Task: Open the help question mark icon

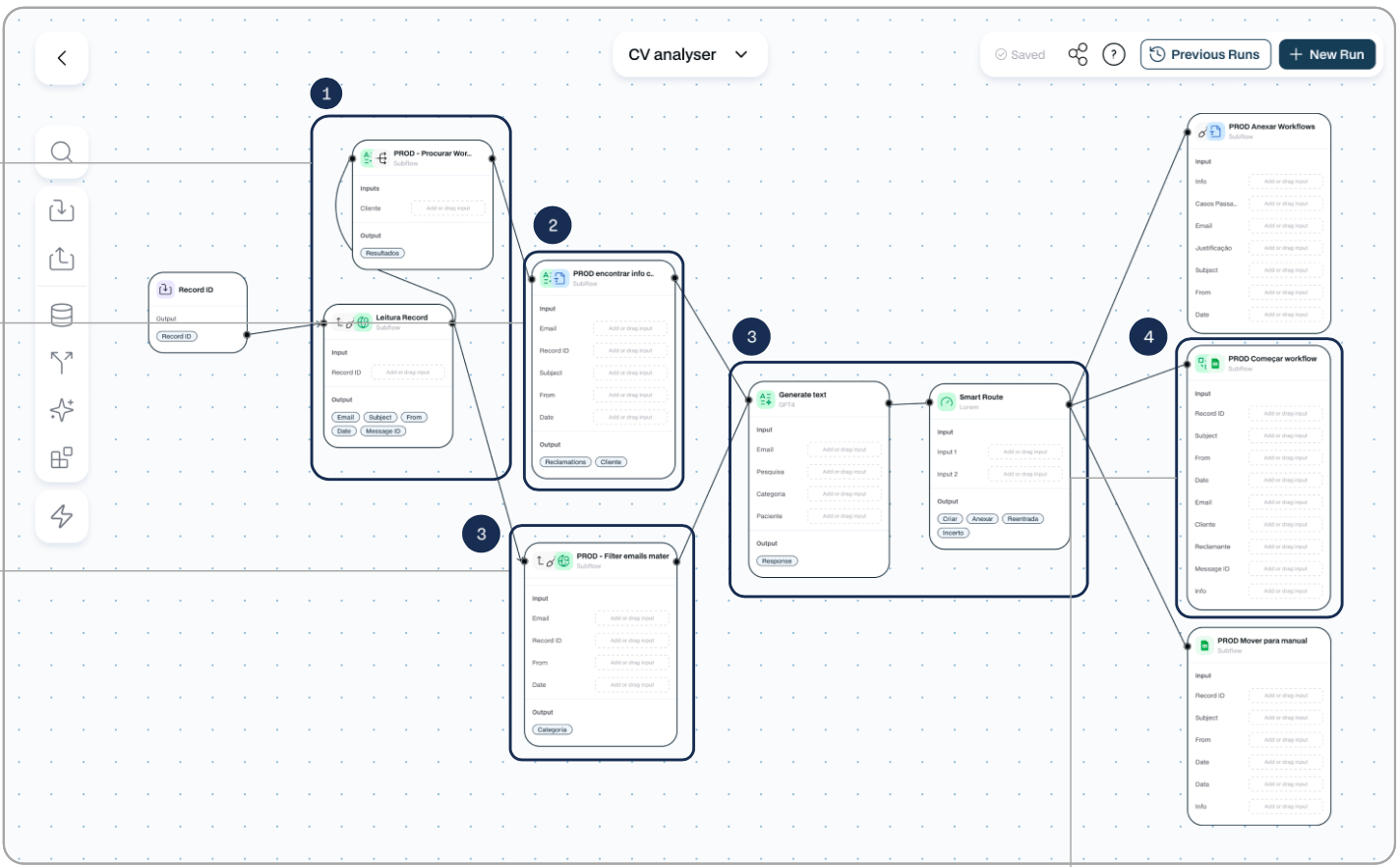Action: point(1113,55)
